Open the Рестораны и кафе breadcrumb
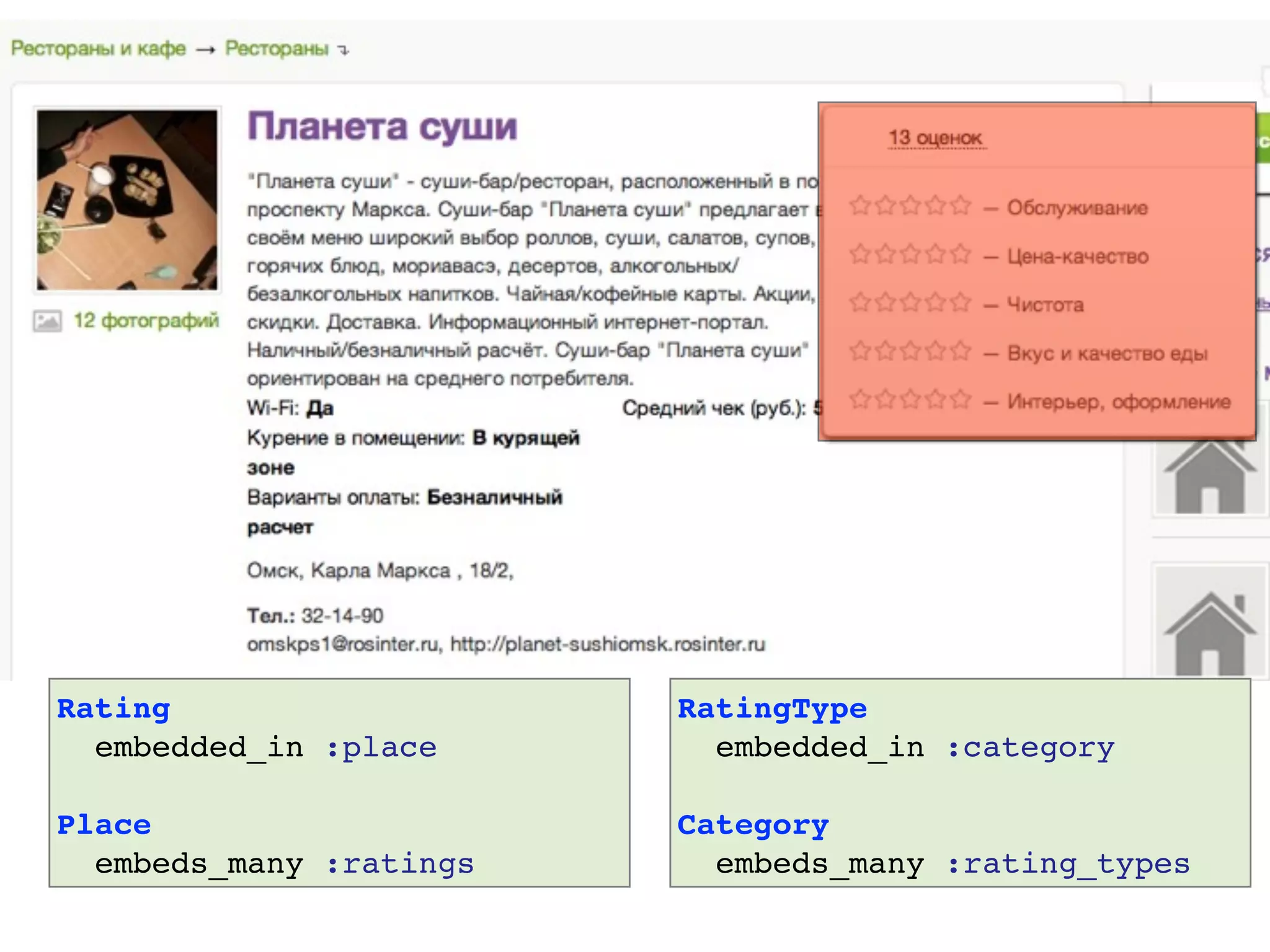1270x952 pixels. point(99,48)
